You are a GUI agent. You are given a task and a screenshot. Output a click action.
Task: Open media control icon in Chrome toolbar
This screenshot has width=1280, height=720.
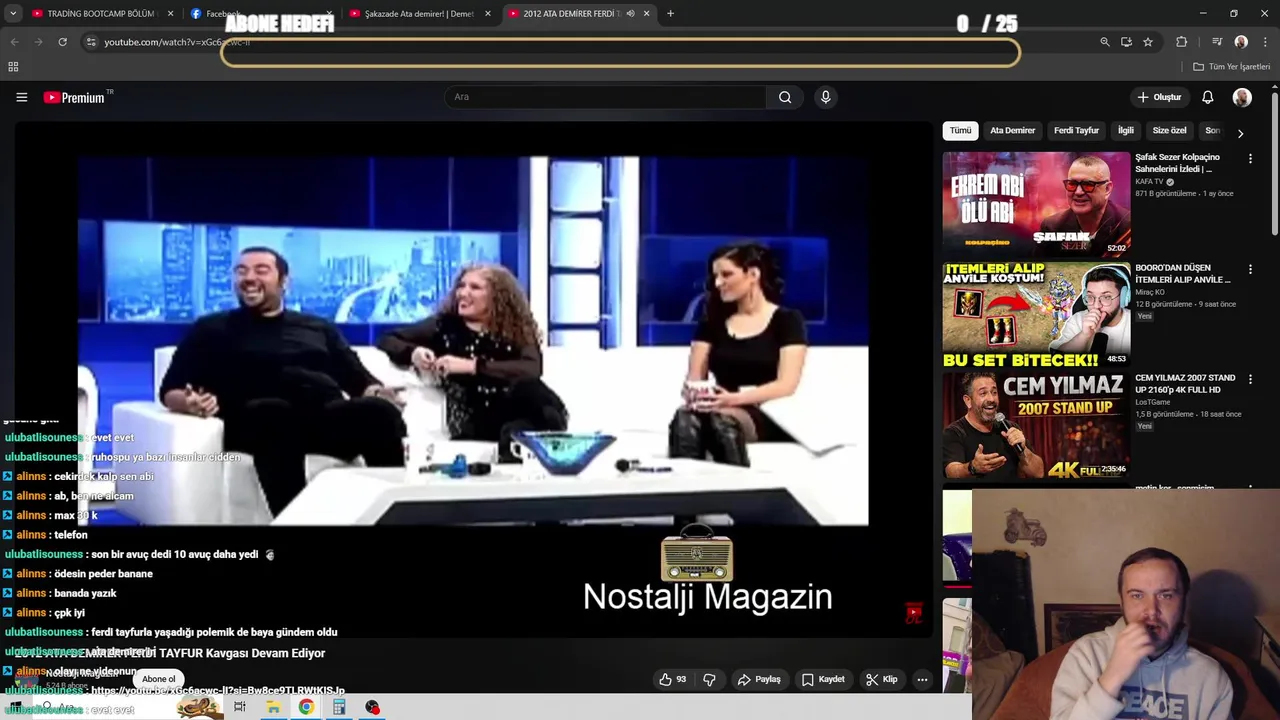coord(1216,42)
